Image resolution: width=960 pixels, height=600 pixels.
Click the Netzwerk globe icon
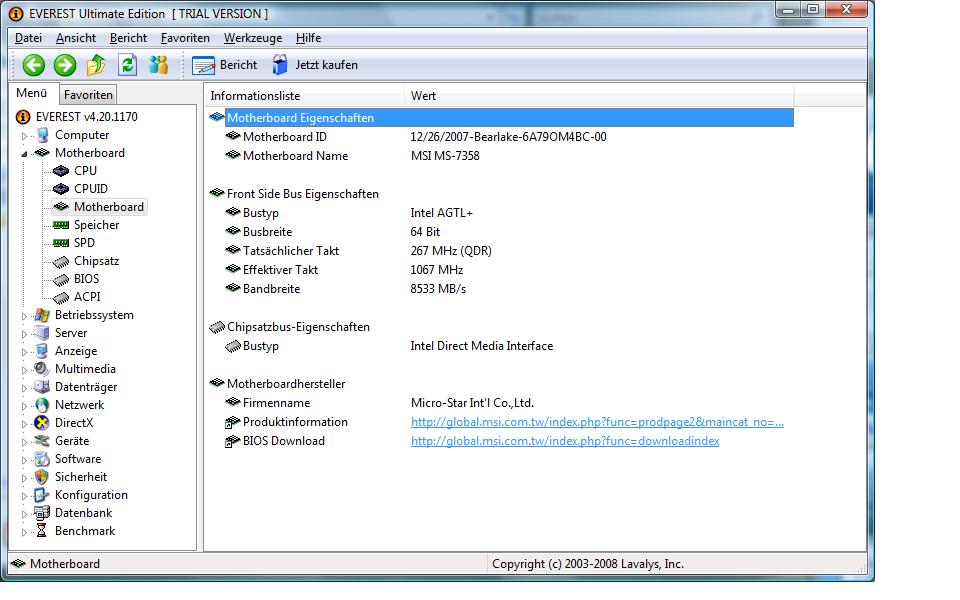(42, 405)
